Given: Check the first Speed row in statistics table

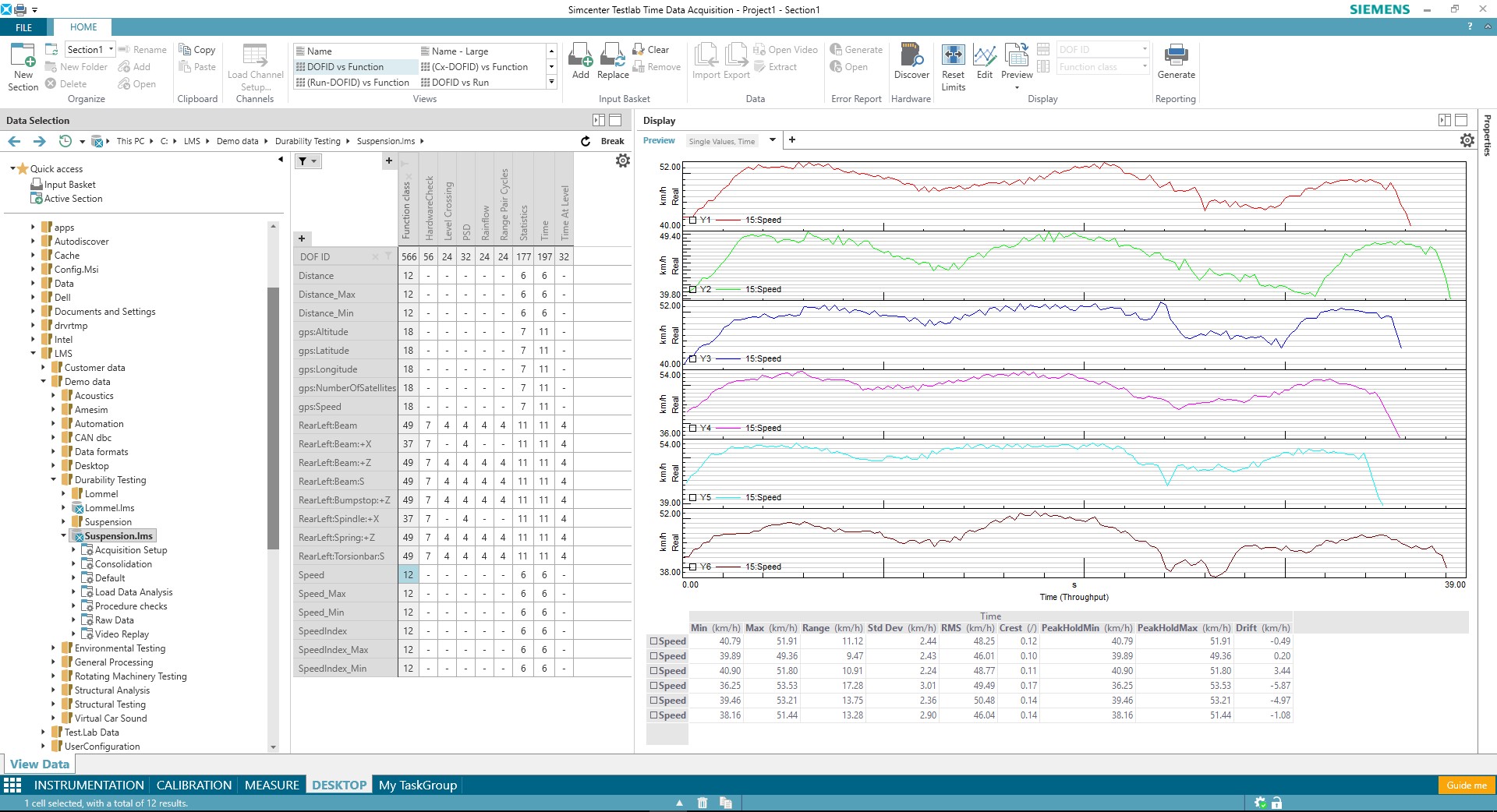Looking at the screenshot, I should pos(654,641).
